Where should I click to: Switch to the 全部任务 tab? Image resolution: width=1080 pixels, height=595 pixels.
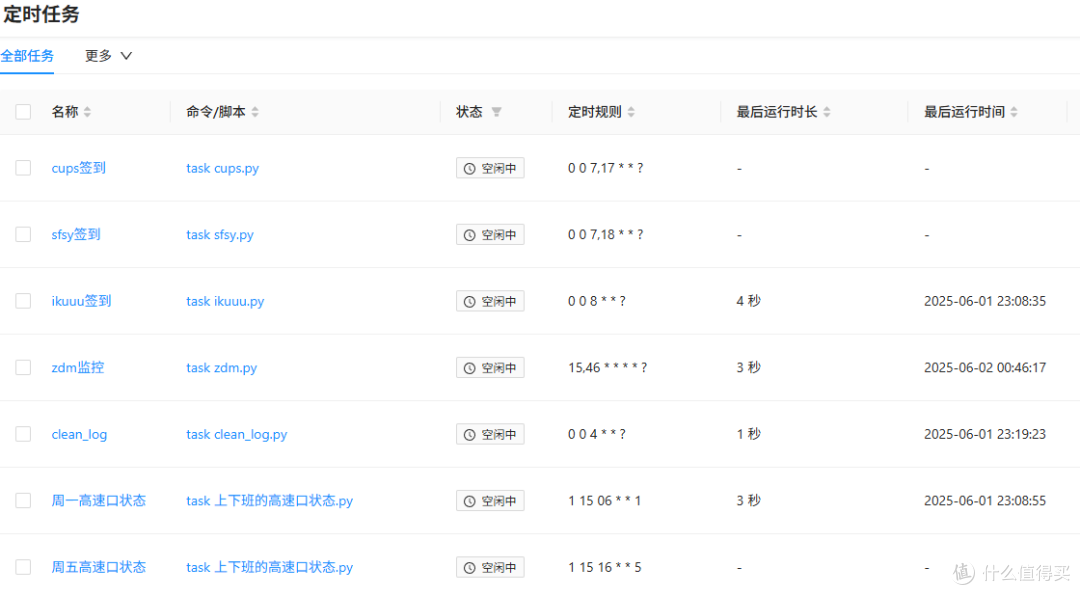point(27,56)
